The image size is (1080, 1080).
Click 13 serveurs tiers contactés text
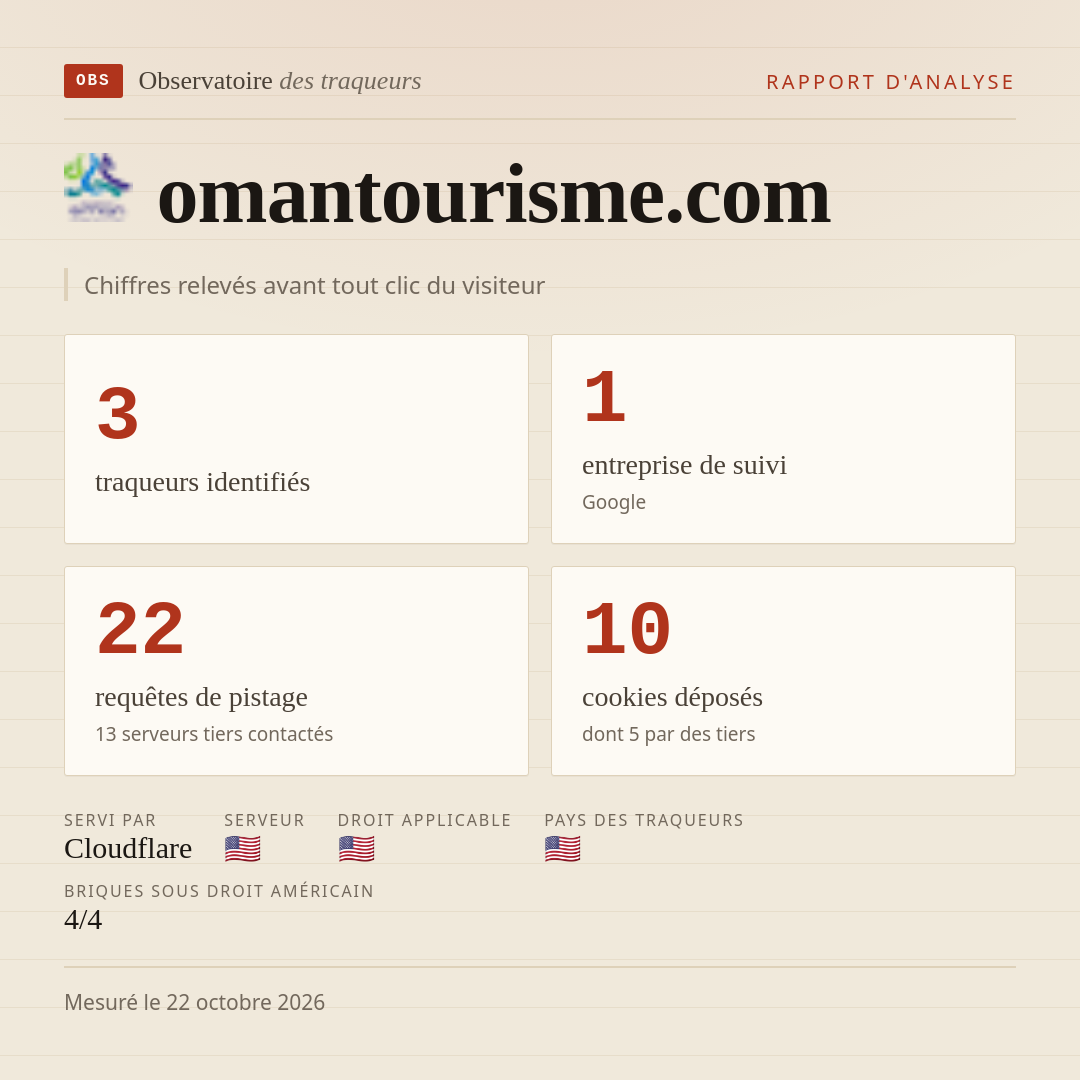click(214, 734)
